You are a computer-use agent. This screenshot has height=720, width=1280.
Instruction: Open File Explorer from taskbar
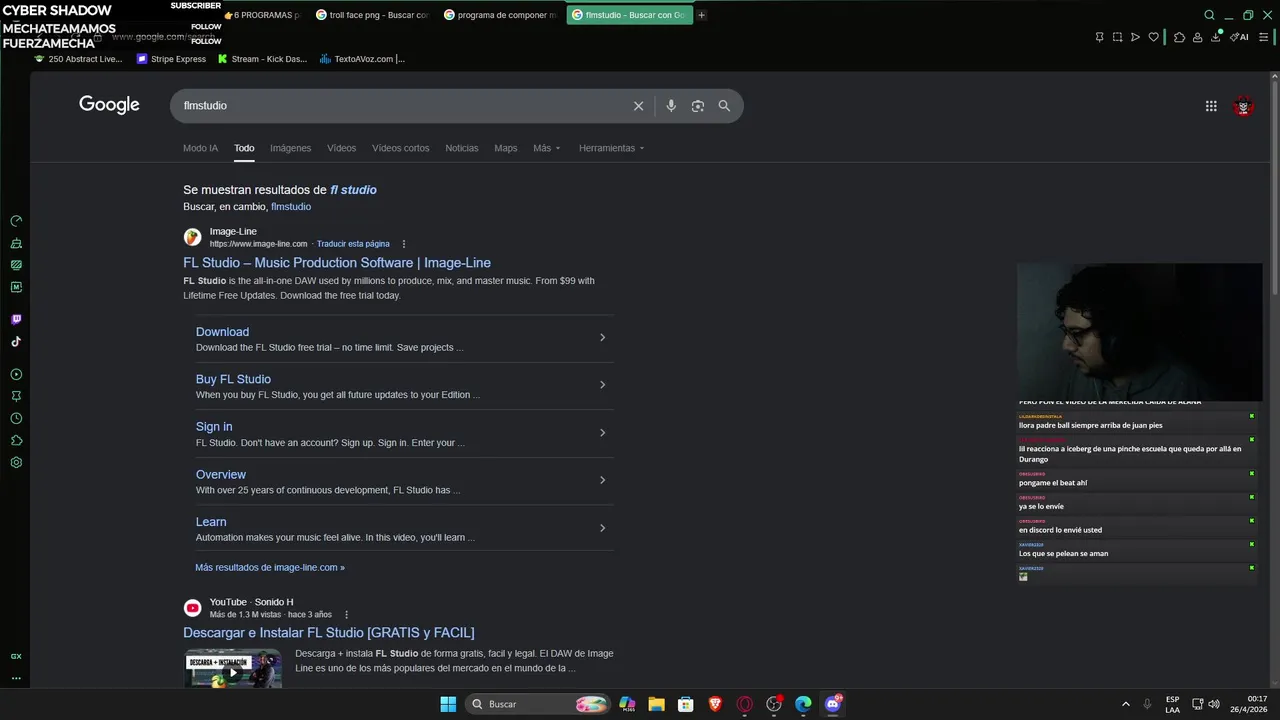coord(656,704)
